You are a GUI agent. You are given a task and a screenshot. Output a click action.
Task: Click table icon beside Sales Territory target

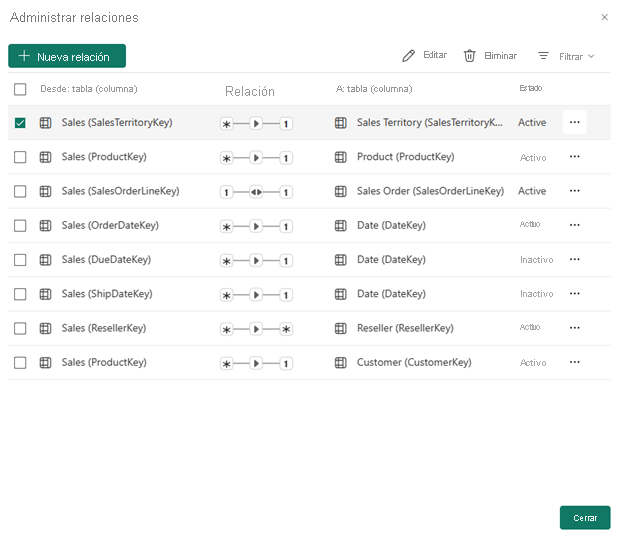click(341, 123)
